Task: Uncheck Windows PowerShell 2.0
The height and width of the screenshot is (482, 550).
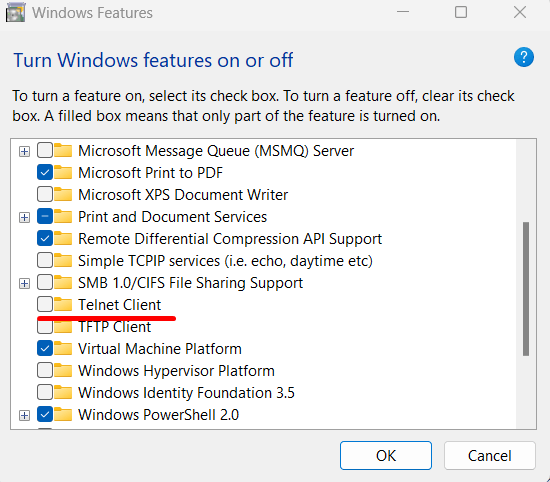Action: click(x=45, y=414)
